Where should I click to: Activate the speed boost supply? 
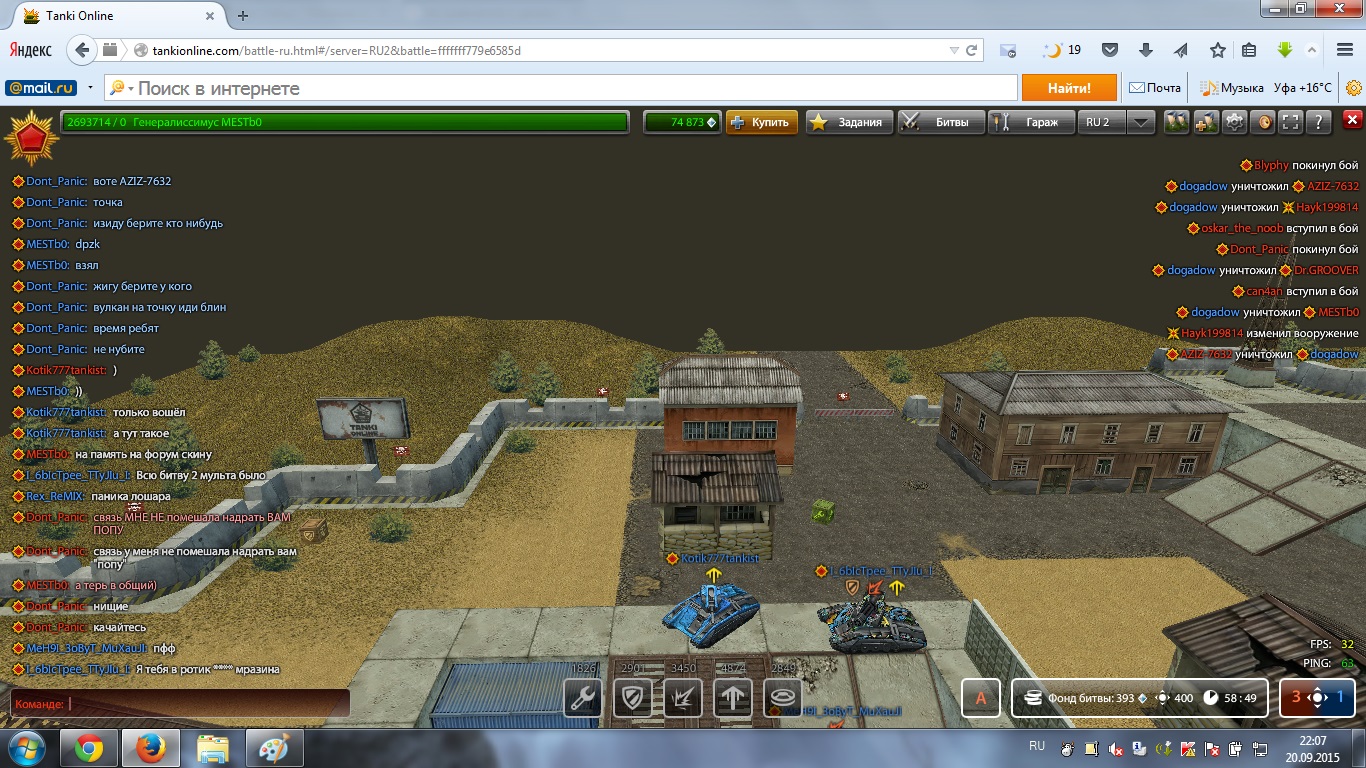coord(733,698)
